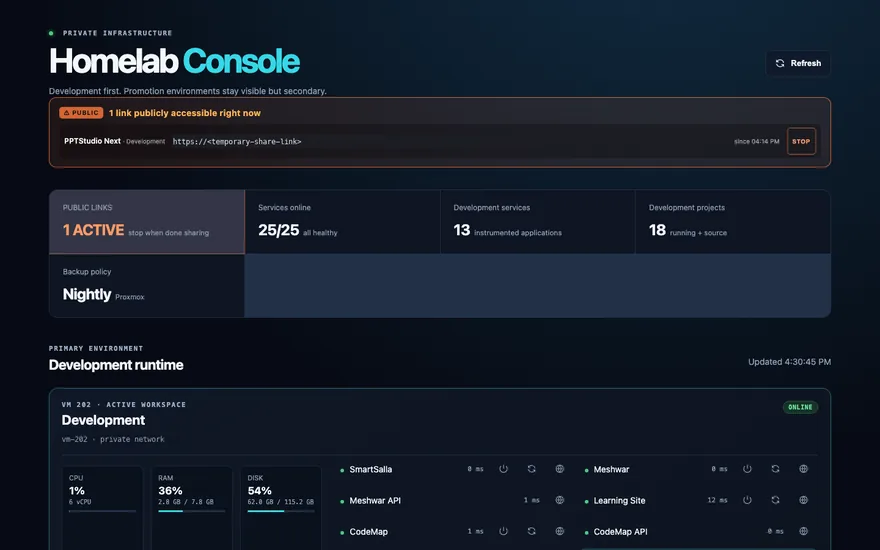Restart the Meshwar service
880x550 pixels.
tap(775, 469)
